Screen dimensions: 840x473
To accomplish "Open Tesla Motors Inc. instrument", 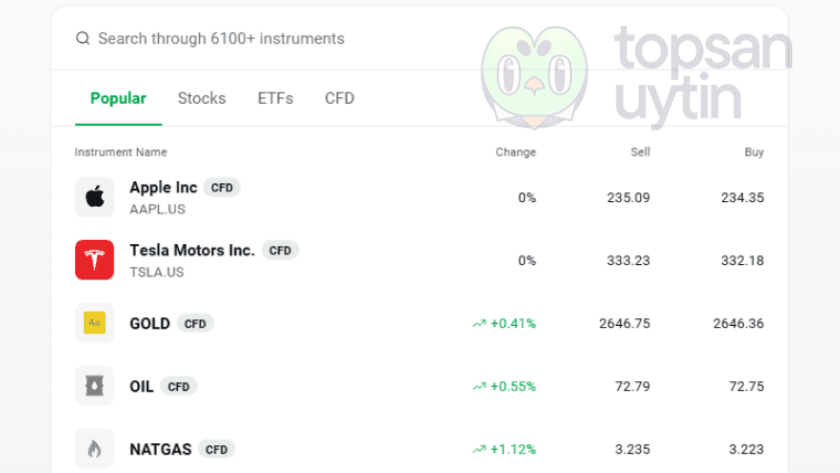I will pyautogui.click(x=192, y=250).
